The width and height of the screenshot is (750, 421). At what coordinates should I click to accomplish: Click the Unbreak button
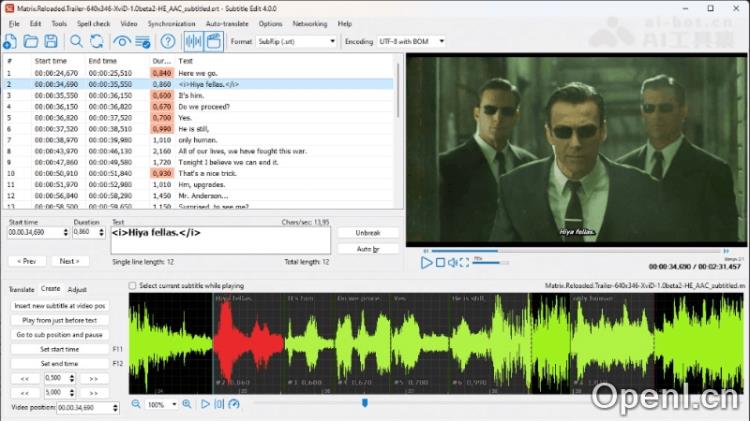pos(368,232)
